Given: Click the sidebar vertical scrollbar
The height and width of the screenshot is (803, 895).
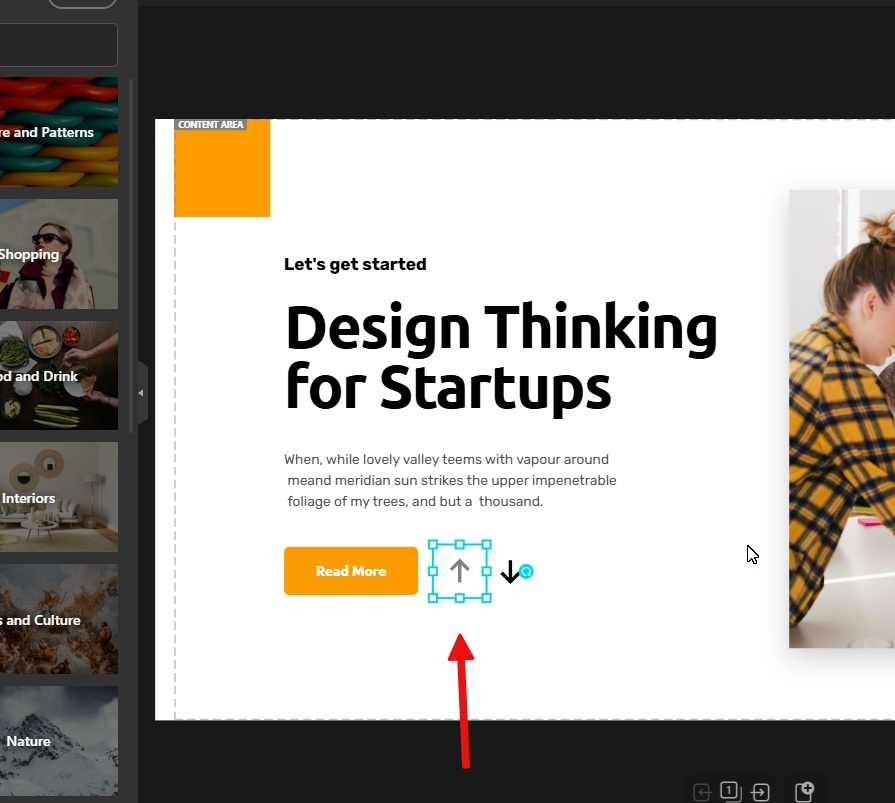Looking at the screenshot, I should (131, 256).
